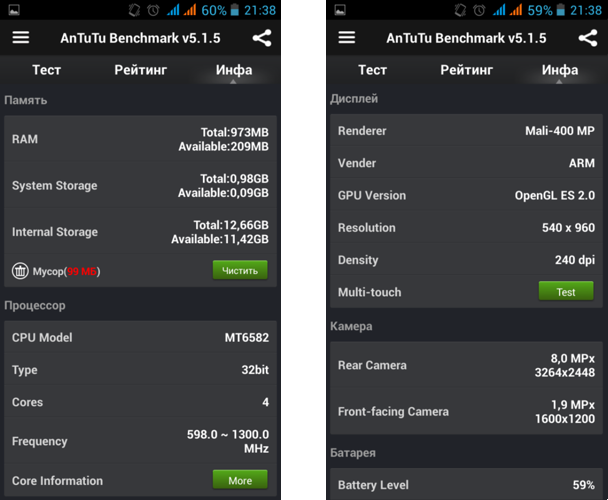Screen dimensions: 608x500
Task: Tap Камера section header
Action: [351, 326]
